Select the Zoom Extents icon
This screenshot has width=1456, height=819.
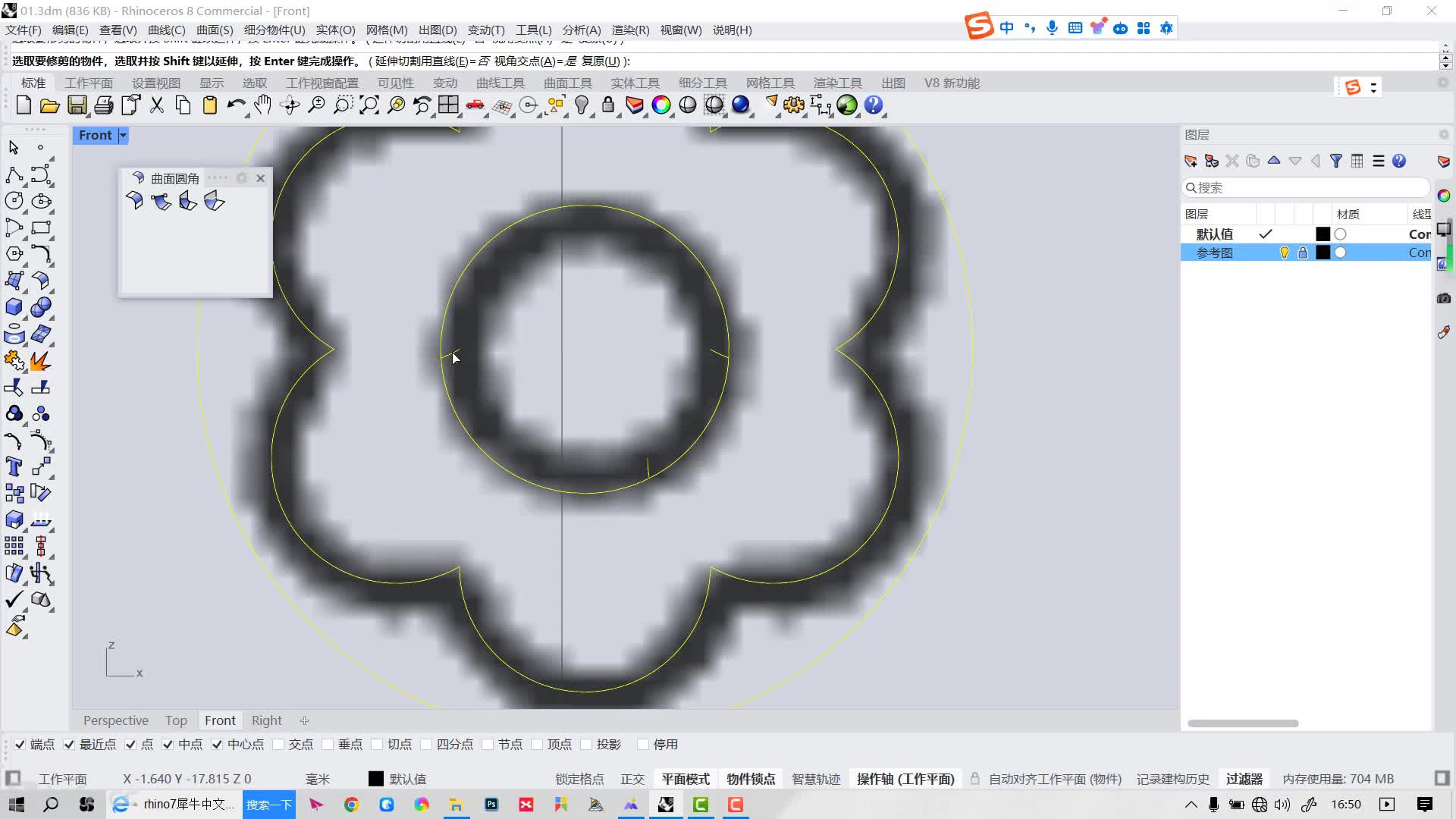[369, 105]
